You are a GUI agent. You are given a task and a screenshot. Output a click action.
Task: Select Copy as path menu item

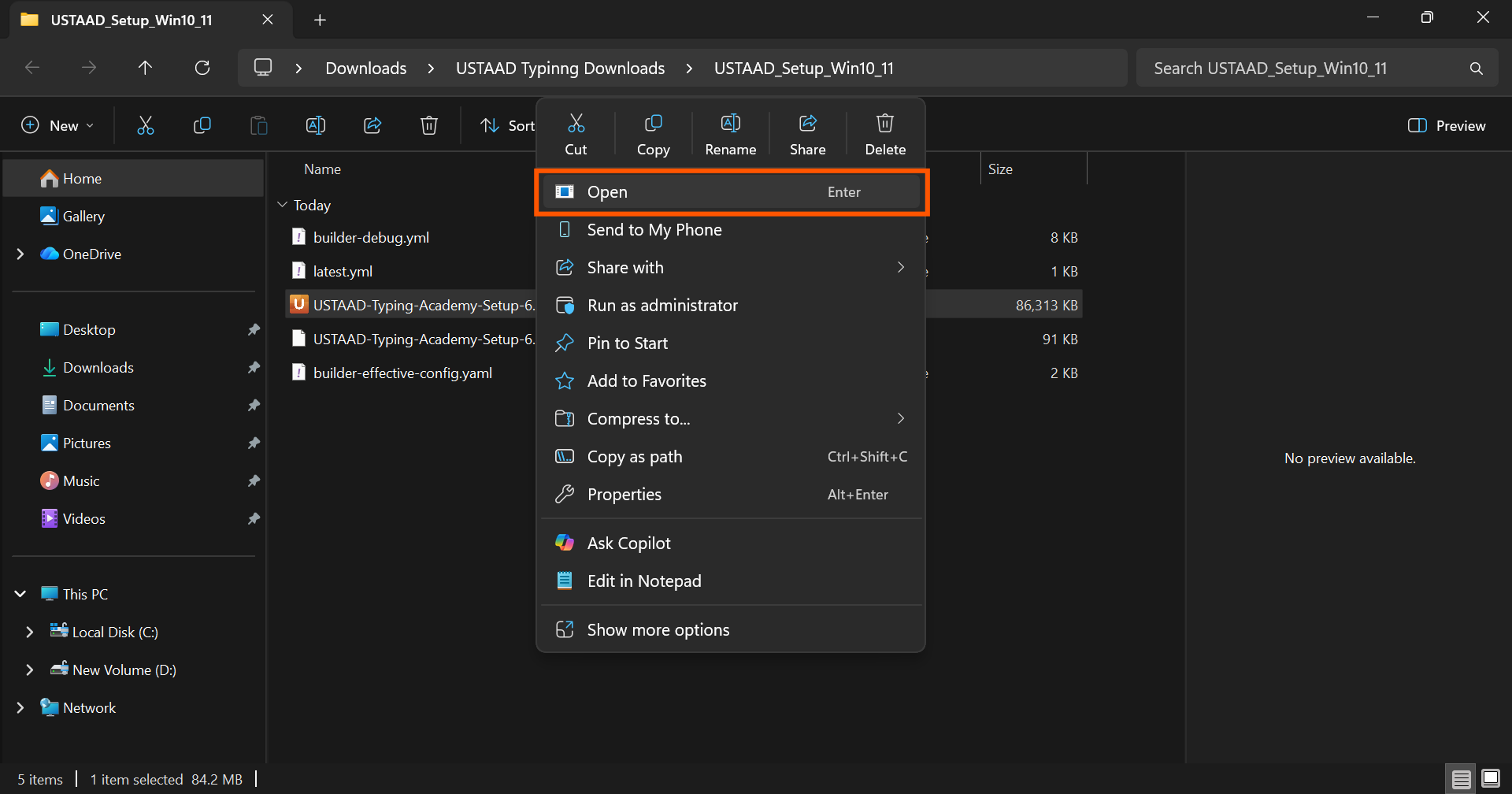coord(634,456)
